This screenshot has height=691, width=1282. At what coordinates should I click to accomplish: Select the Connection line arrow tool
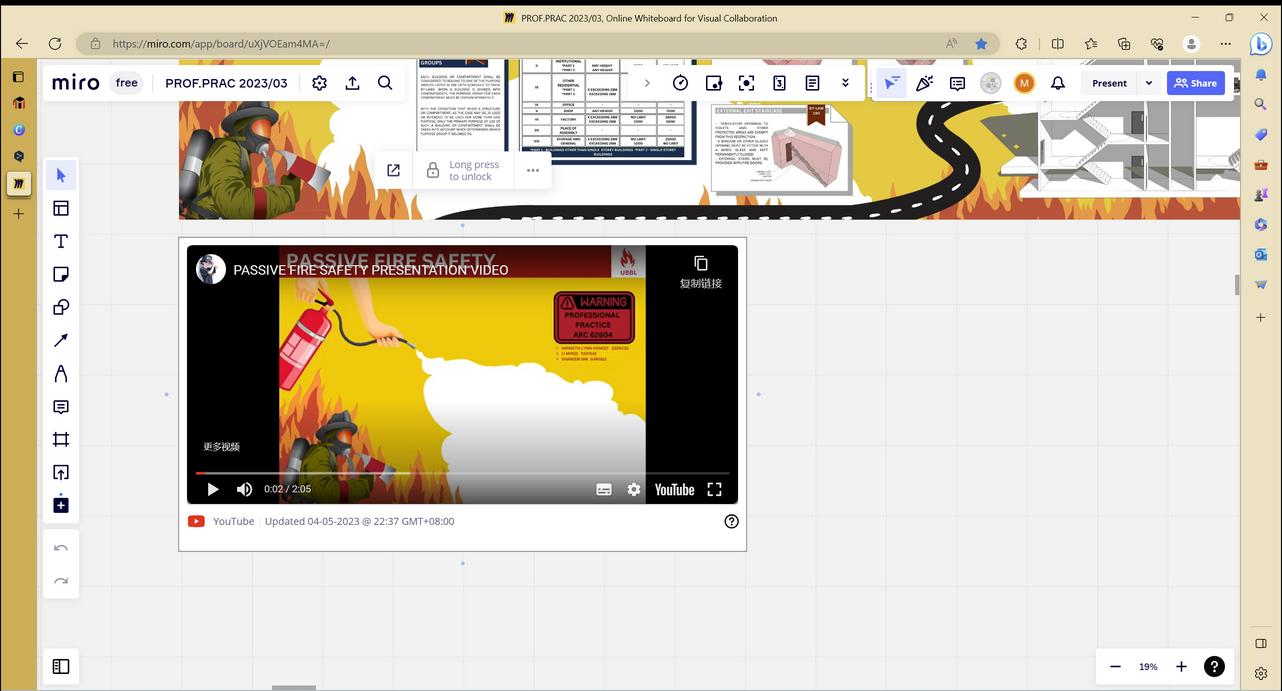pyautogui.click(x=61, y=340)
